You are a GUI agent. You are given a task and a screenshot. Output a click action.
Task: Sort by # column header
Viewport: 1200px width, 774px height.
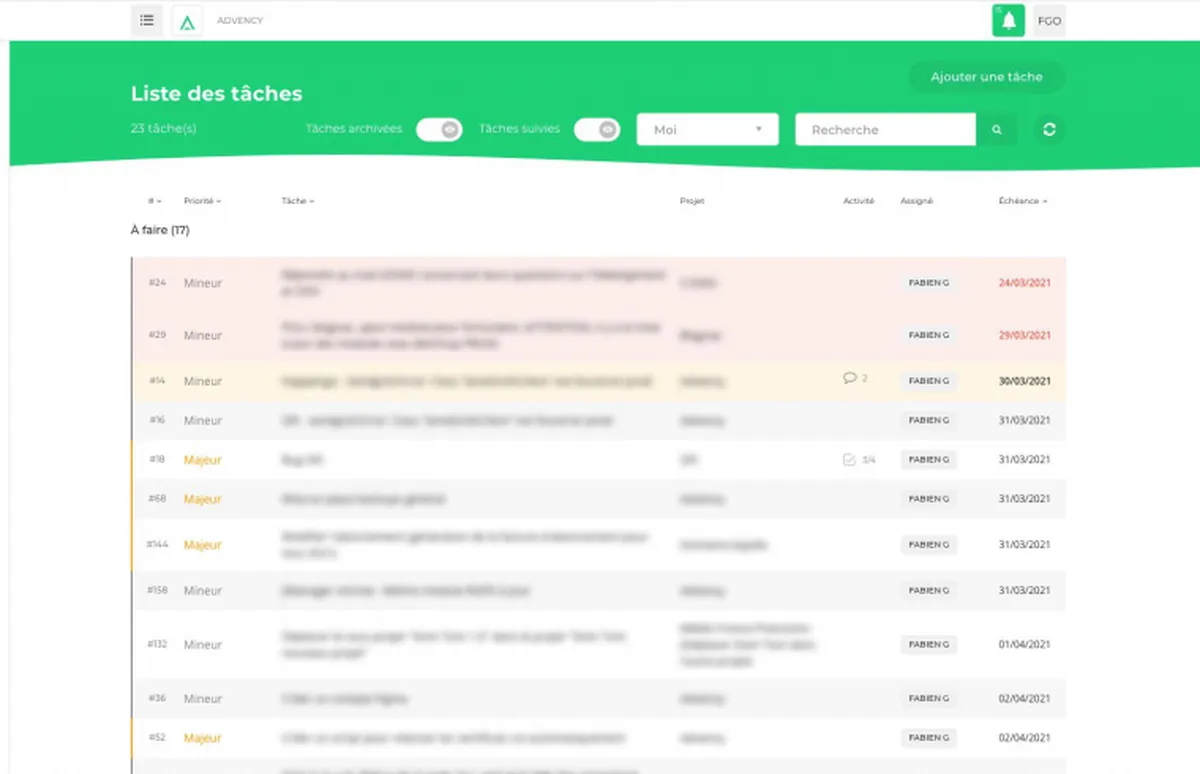[155, 201]
